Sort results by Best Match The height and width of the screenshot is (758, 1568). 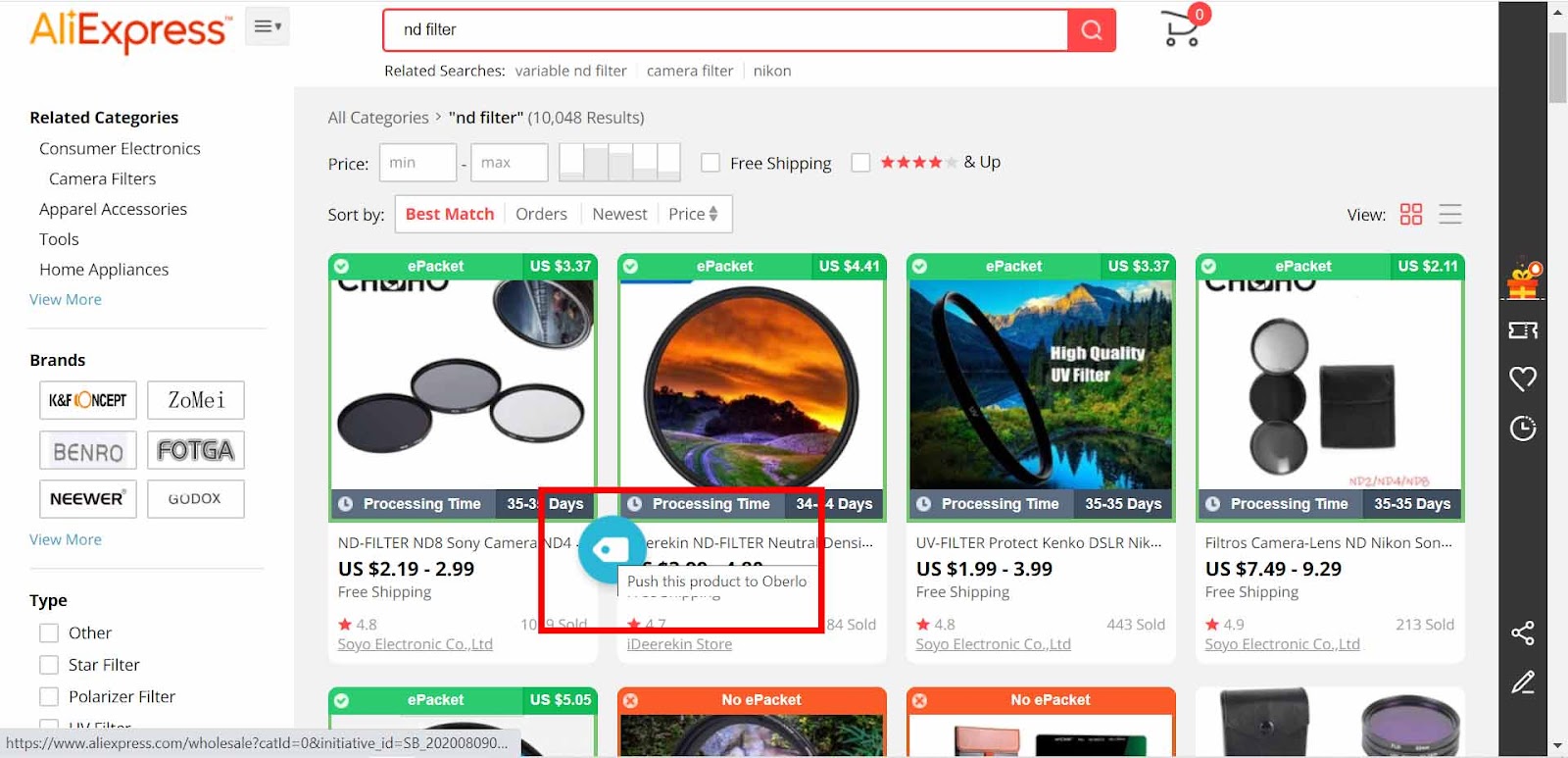click(x=450, y=214)
